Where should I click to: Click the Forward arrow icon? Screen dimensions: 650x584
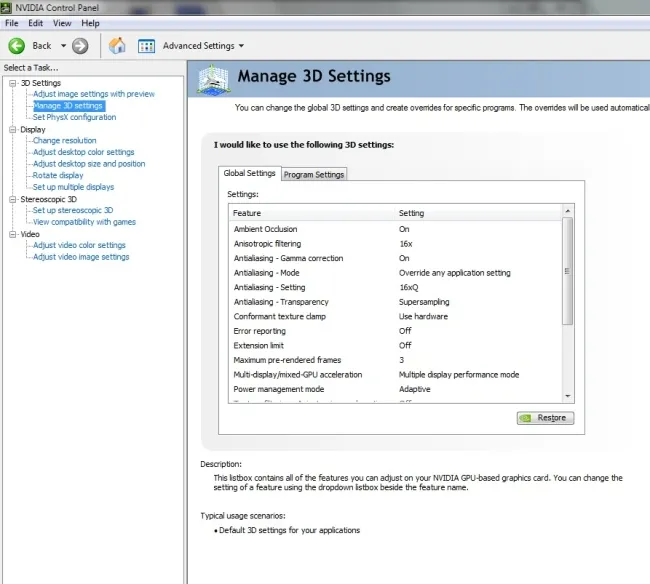coord(80,45)
